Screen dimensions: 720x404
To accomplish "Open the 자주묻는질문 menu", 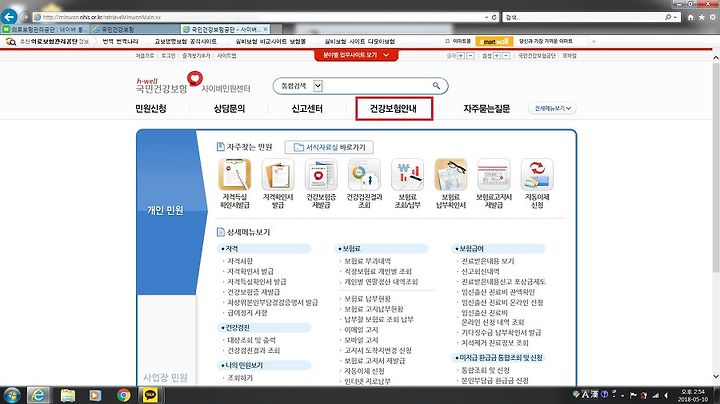I will pos(487,109).
